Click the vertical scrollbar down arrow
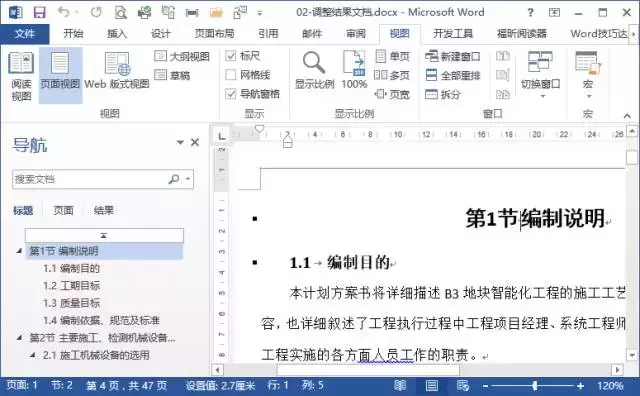The image size is (640, 396). click(x=632, y=355)
